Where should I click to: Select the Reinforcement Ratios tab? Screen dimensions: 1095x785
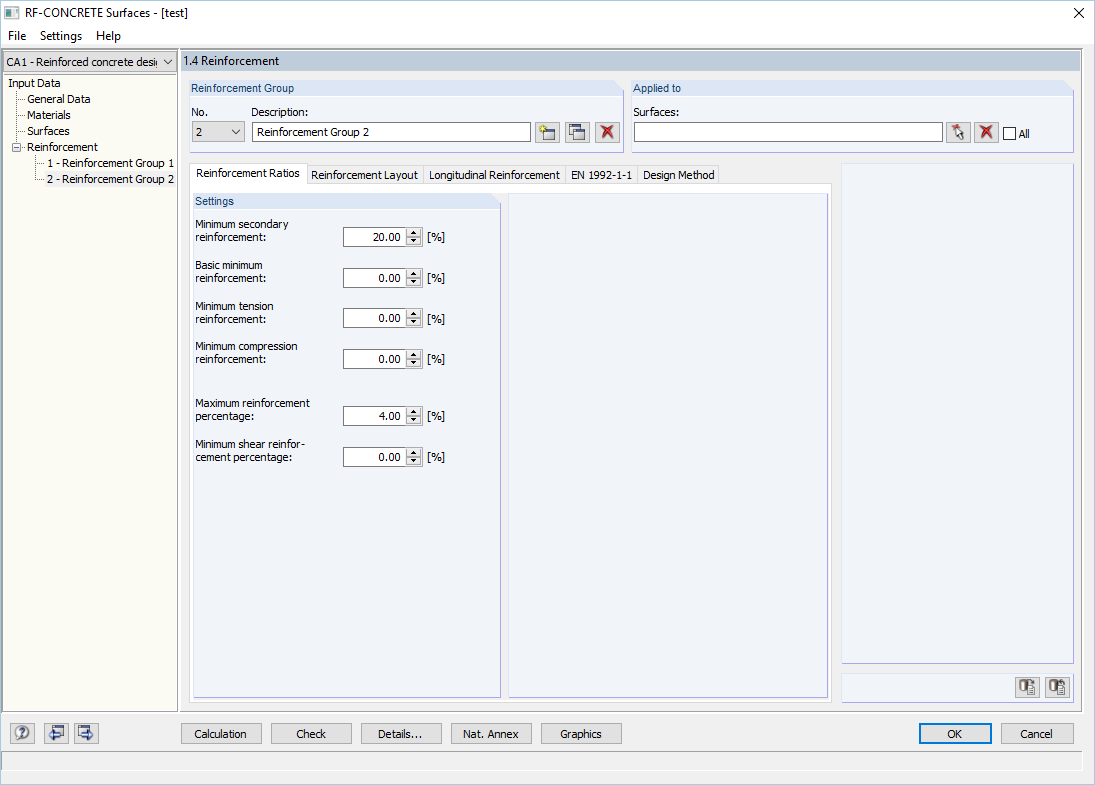[248, 173]
